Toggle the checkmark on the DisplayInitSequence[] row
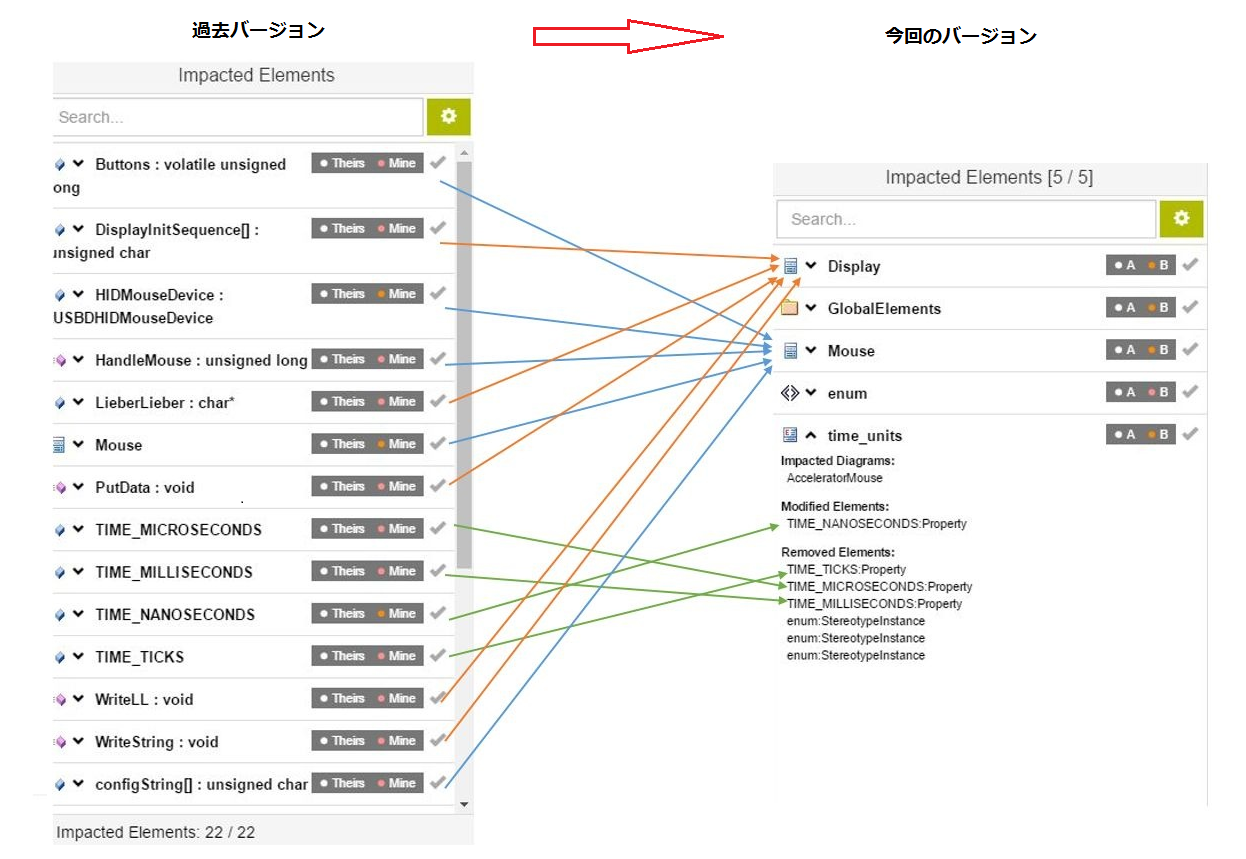The width and height of the screenshot is (1246, 859). 437,228
